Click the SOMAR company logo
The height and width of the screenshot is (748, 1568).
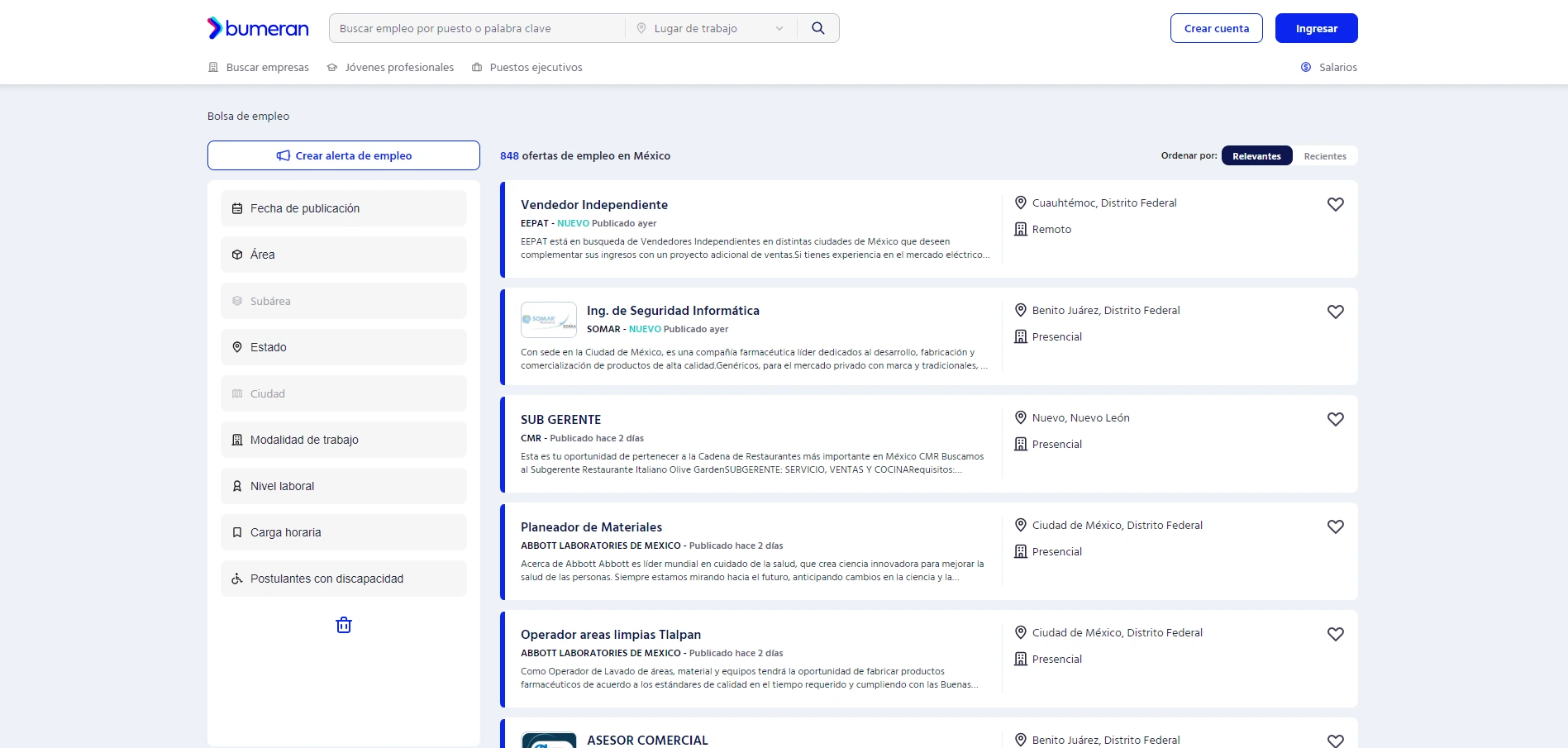point(549,320)
